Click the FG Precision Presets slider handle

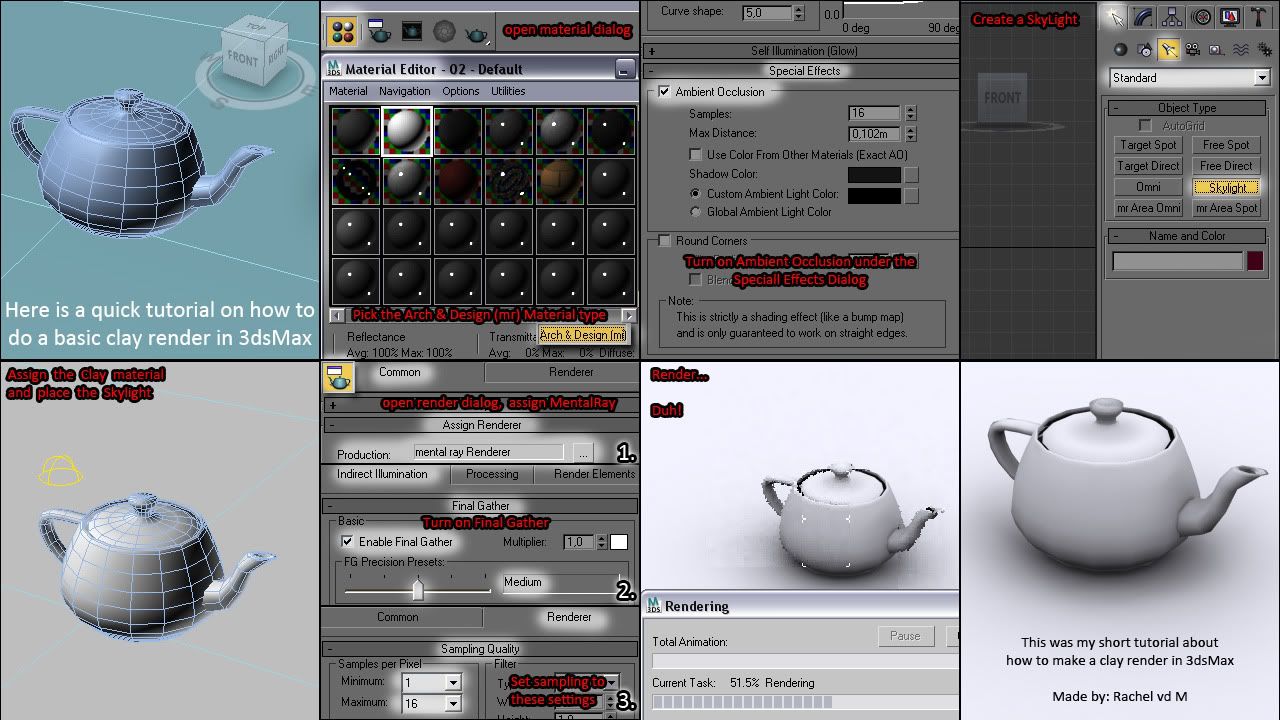(418, 590)
